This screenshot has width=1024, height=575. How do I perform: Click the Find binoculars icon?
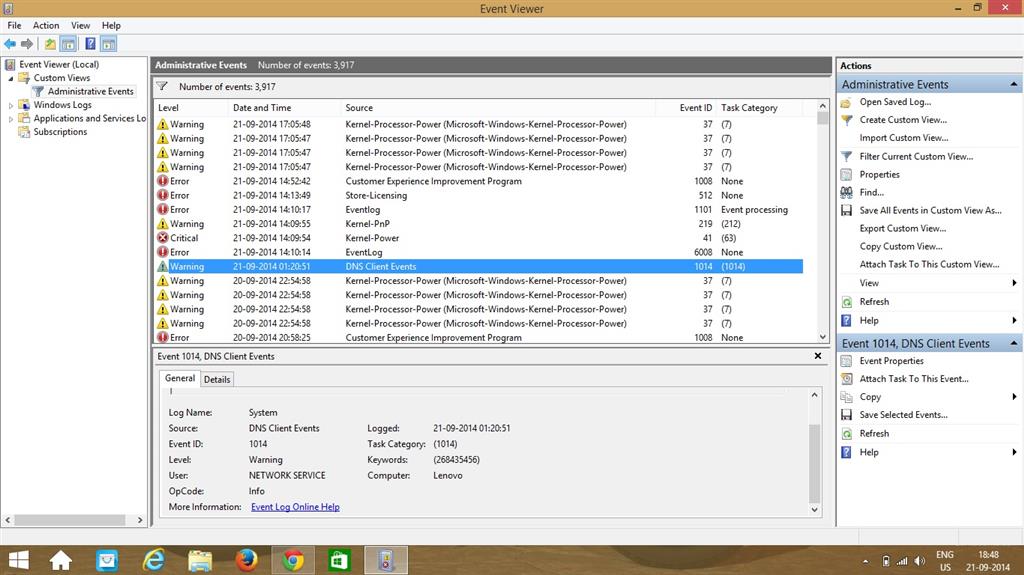[x=846, y=192]
